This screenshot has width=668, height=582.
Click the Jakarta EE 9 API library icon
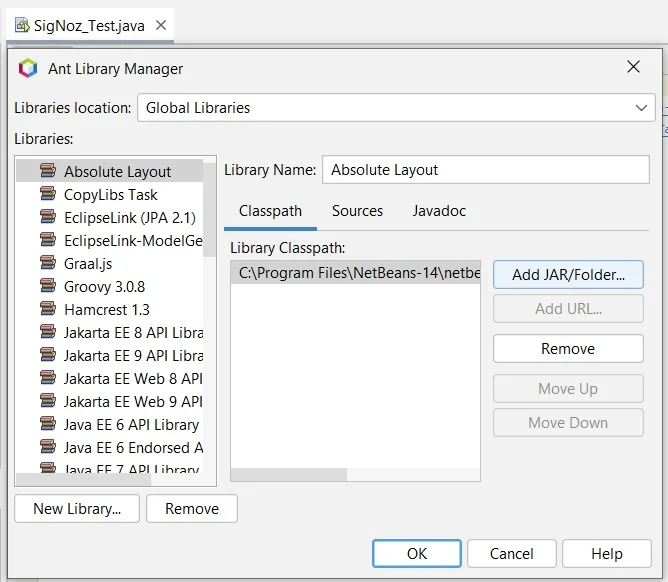point(48,355)
